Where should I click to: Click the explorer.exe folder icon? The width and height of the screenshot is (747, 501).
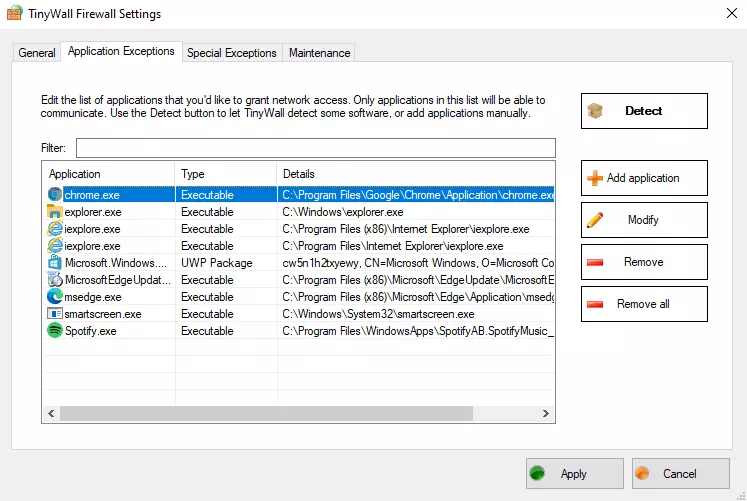[x=55, y=211]
